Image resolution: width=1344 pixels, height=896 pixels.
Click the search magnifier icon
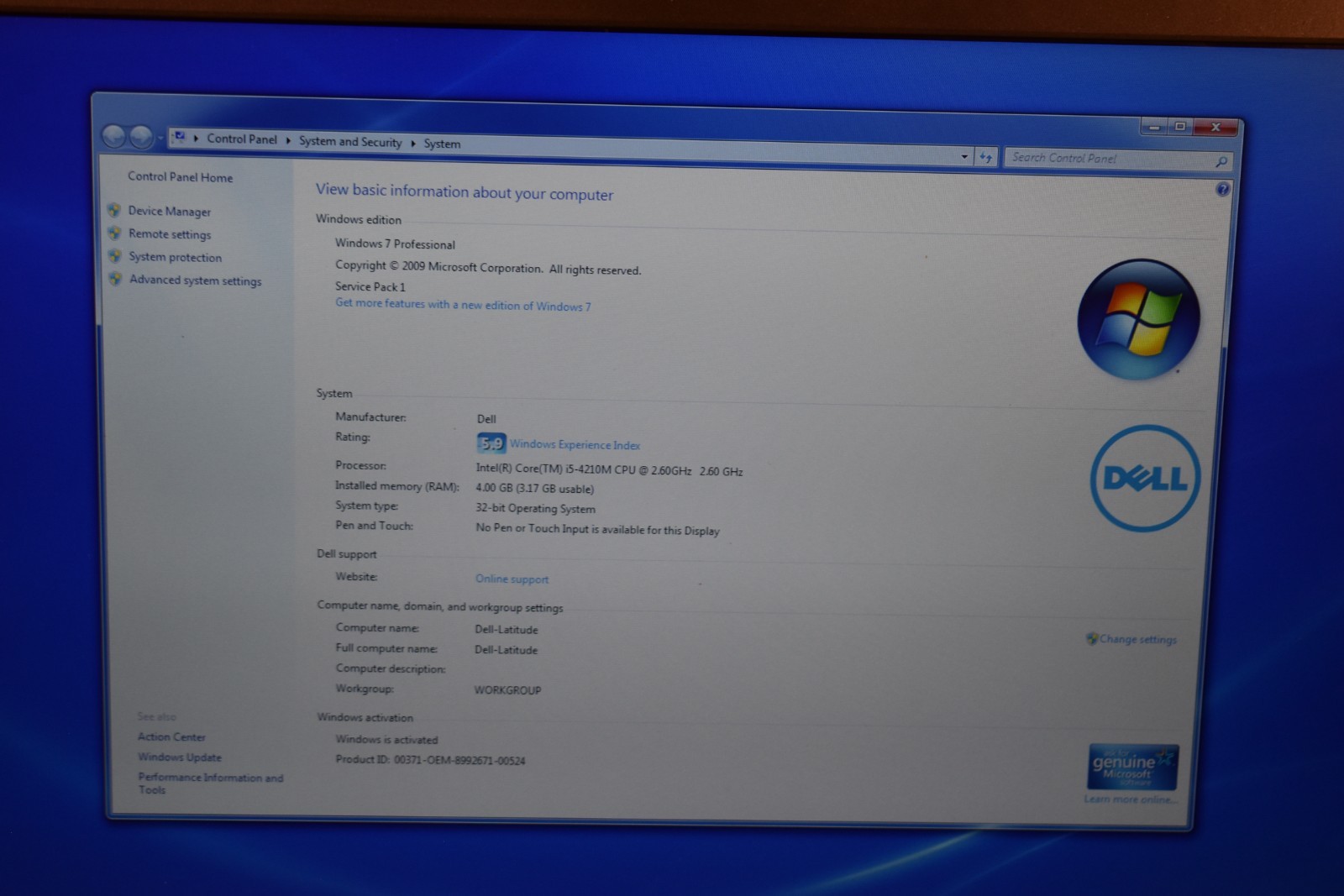pyautogui.click(x=1221, y=161)
